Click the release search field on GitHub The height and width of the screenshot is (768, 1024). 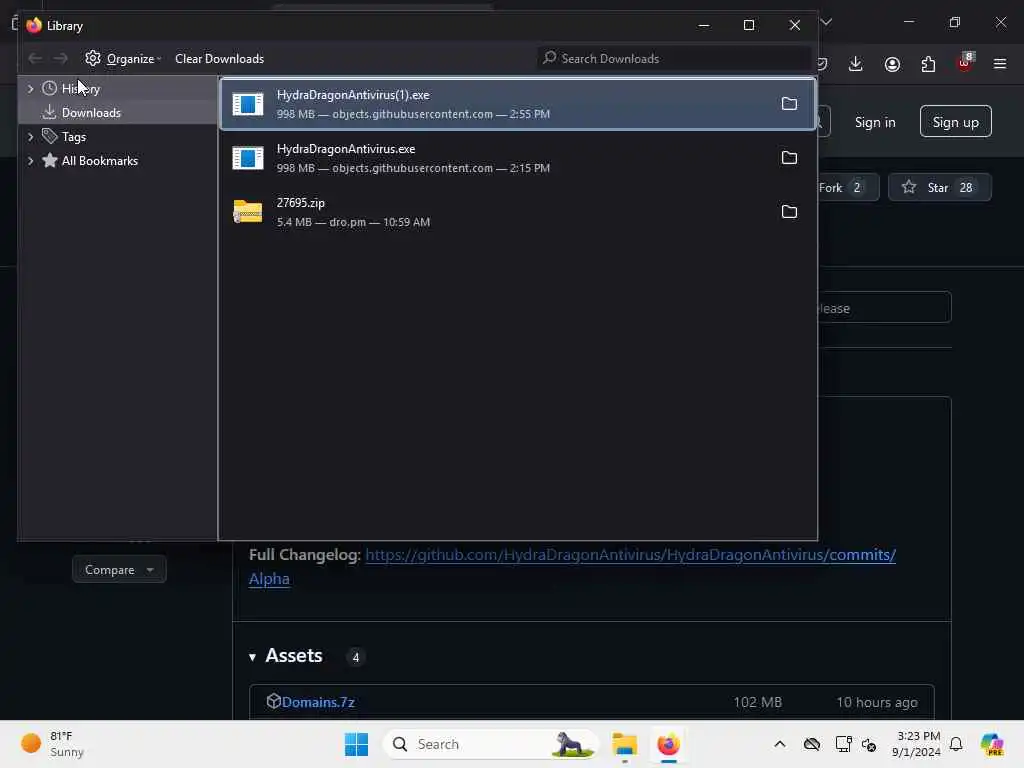(x=884, y=308)
